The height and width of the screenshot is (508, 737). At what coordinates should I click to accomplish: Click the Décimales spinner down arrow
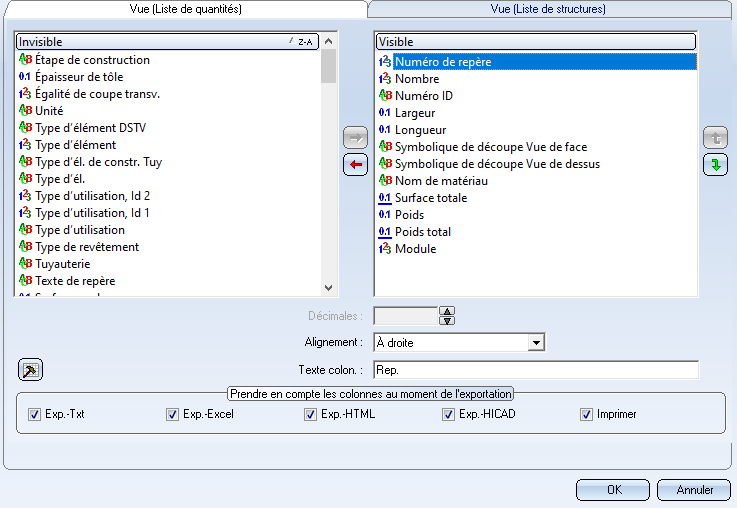click(447, 320)
